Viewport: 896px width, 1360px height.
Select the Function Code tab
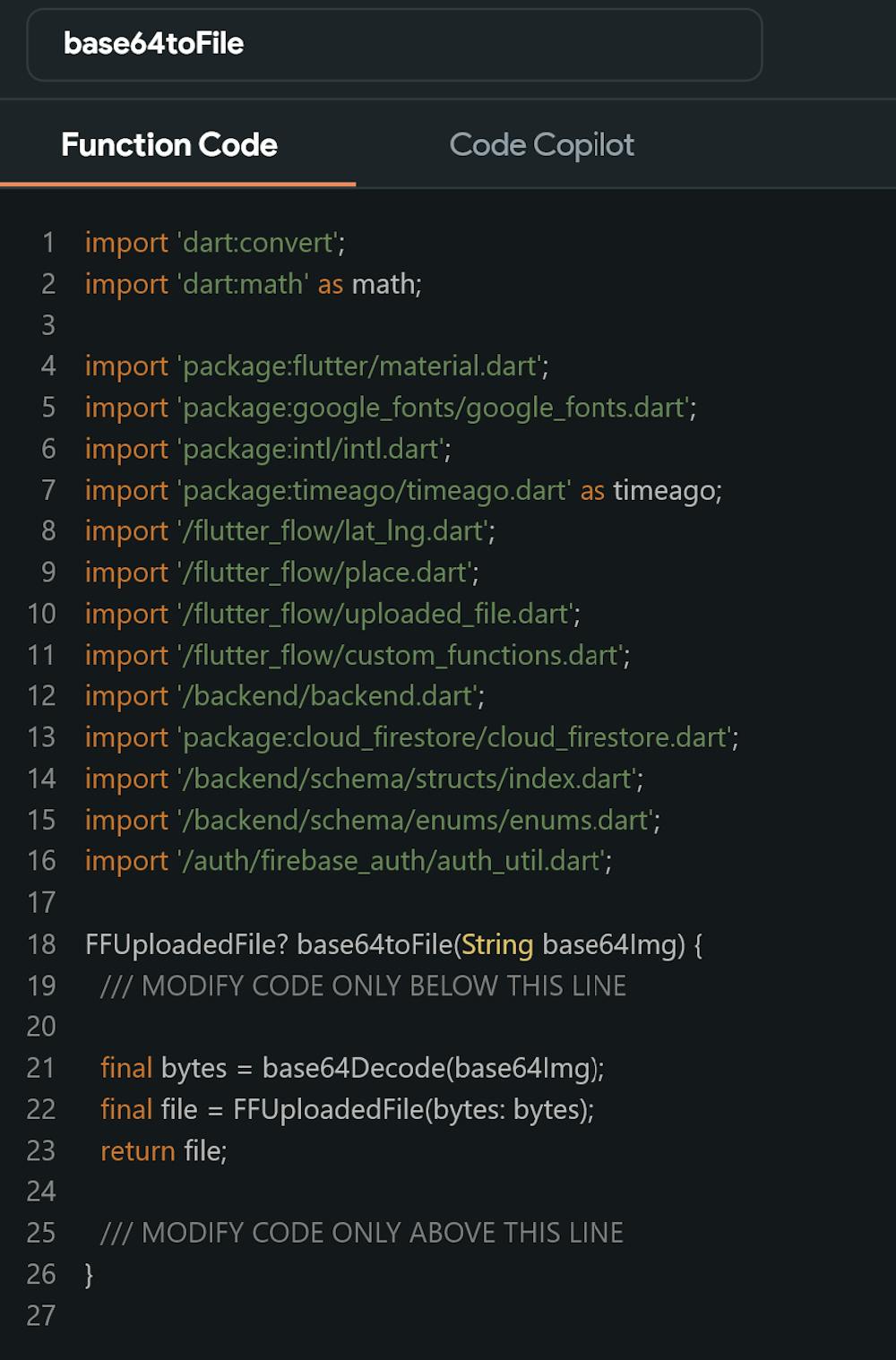[169, 144]
